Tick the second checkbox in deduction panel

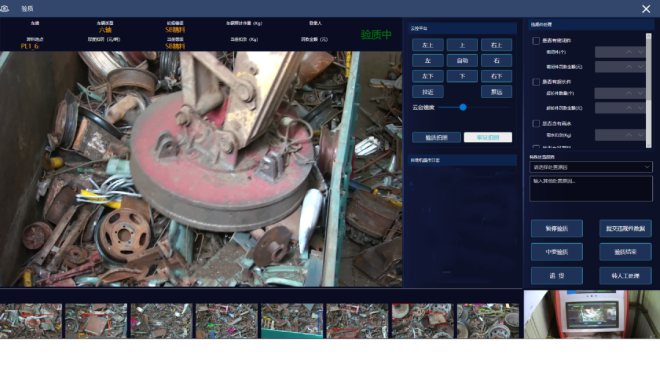tap(536, 82)
